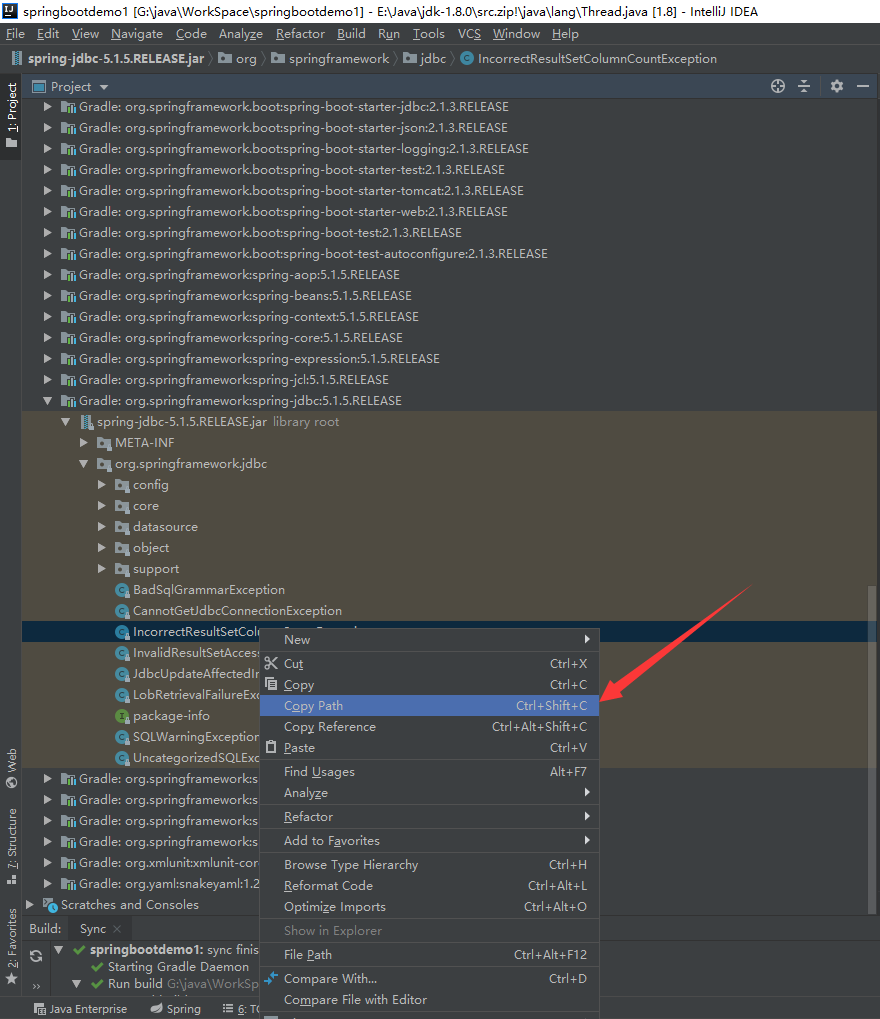Open the Java Enterprise tool window

point(80,1009)
